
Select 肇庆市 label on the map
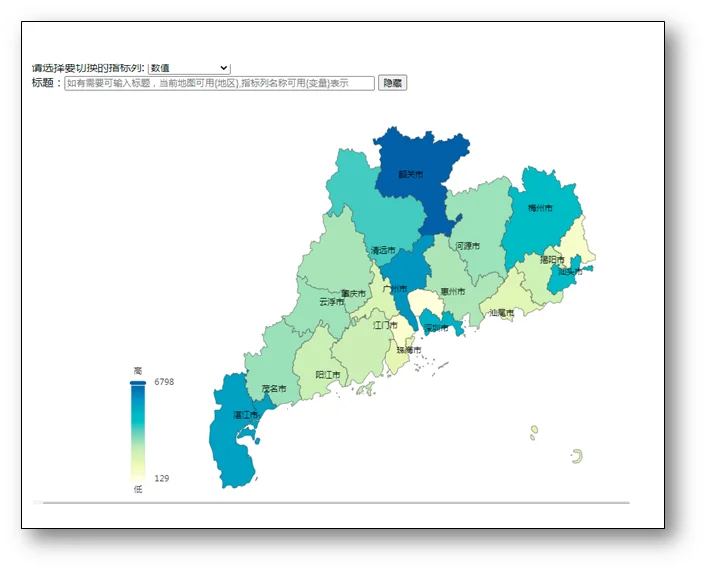354,294
